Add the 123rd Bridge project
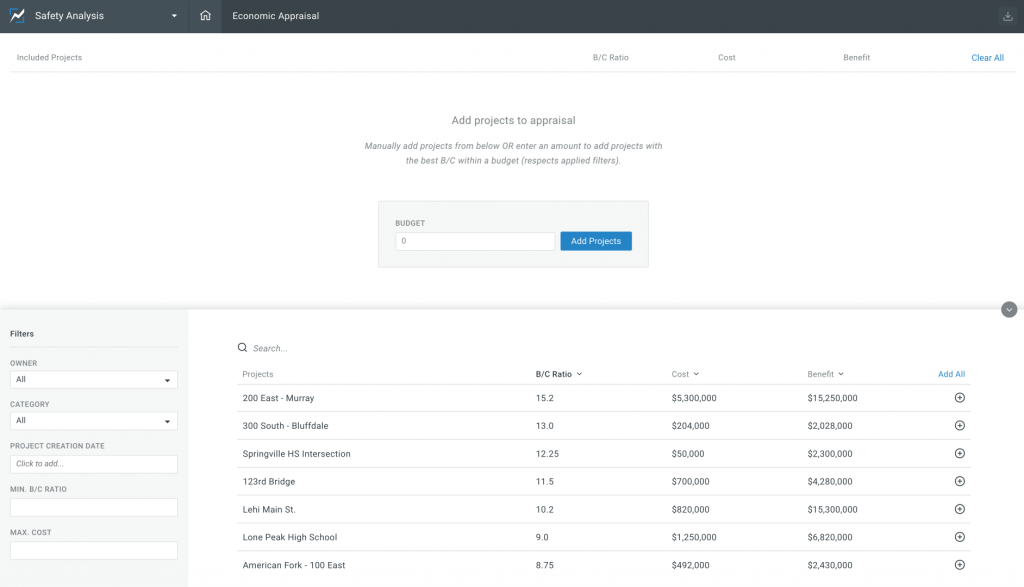The image size is (1024, 587). (959, 482)
